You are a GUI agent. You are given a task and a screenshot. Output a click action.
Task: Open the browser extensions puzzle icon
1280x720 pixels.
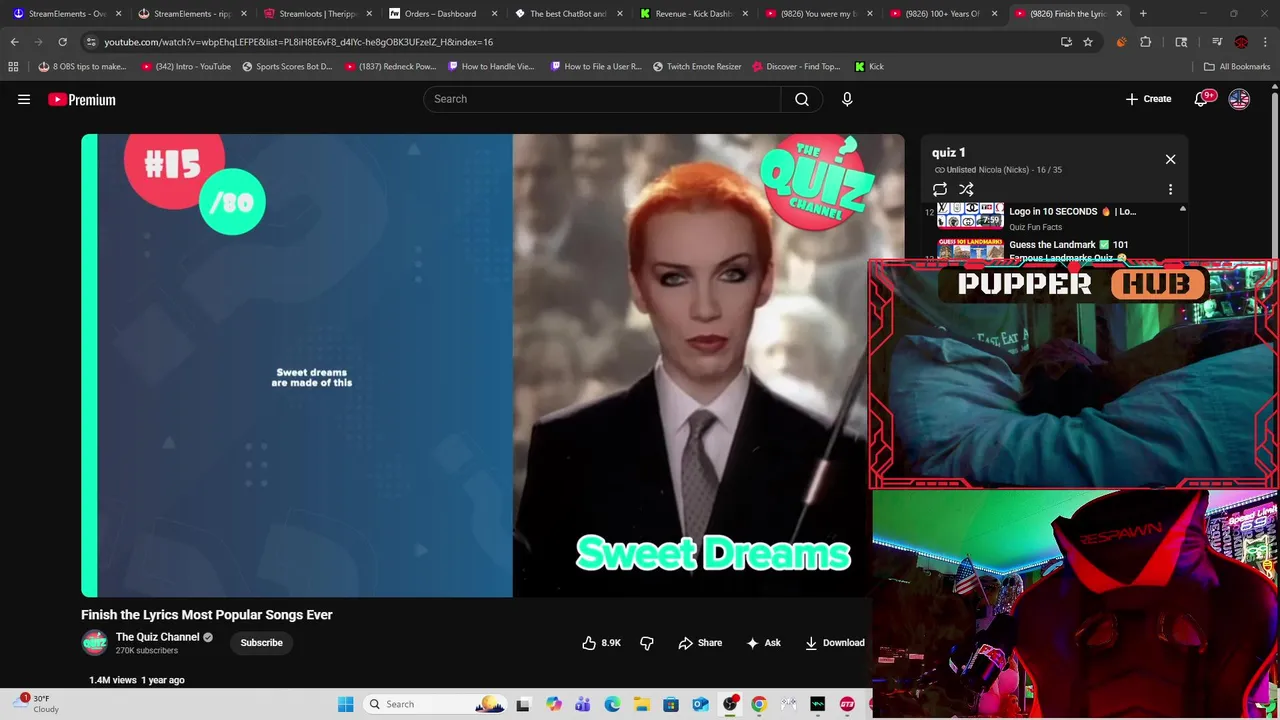(1146, 42)
